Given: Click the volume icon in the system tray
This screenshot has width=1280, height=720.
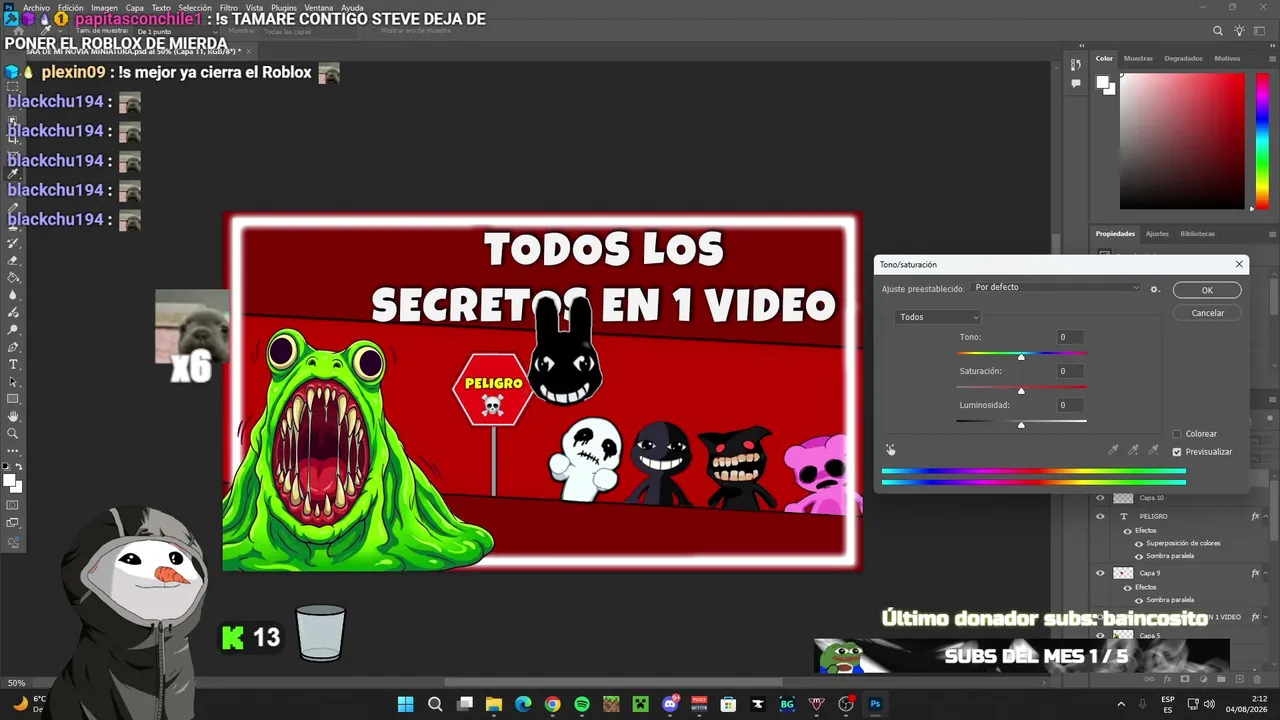Looking at the screenshot, I should 1210,704.
